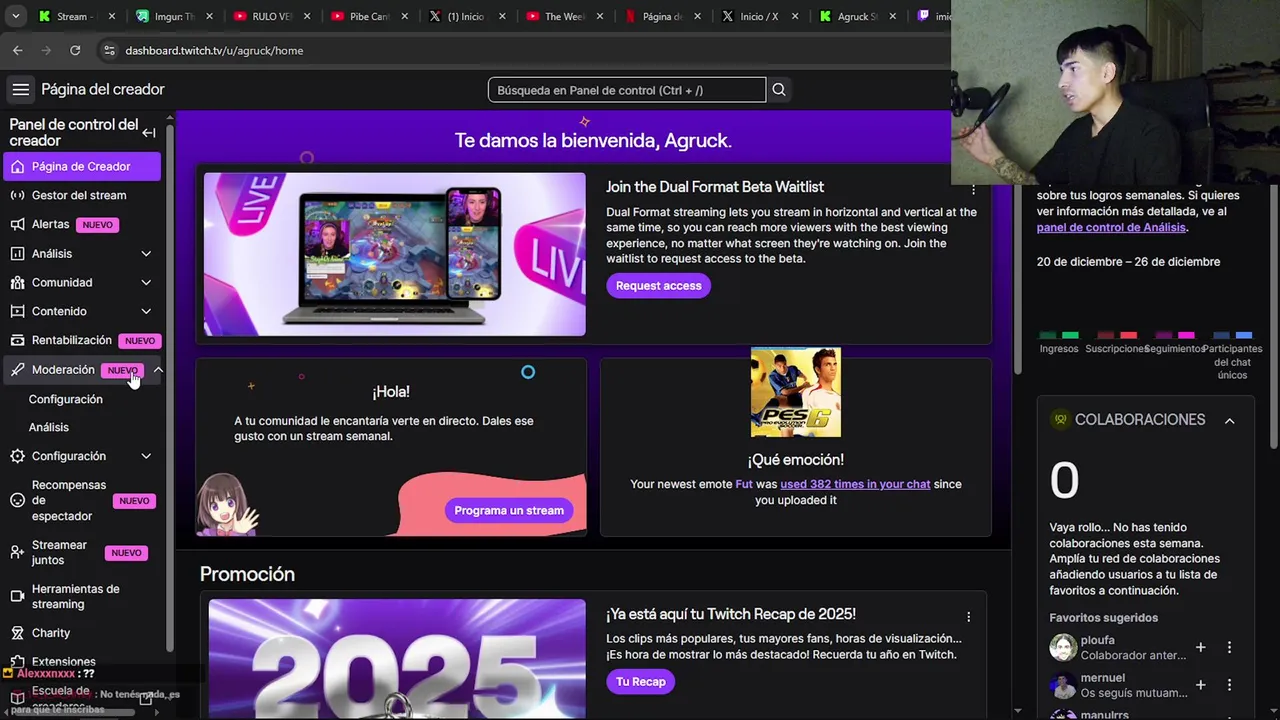Click the Página de Creador home icon
Image resolution: width=1280 pixels, height=720 pixels.
click(x=17, y=167)
